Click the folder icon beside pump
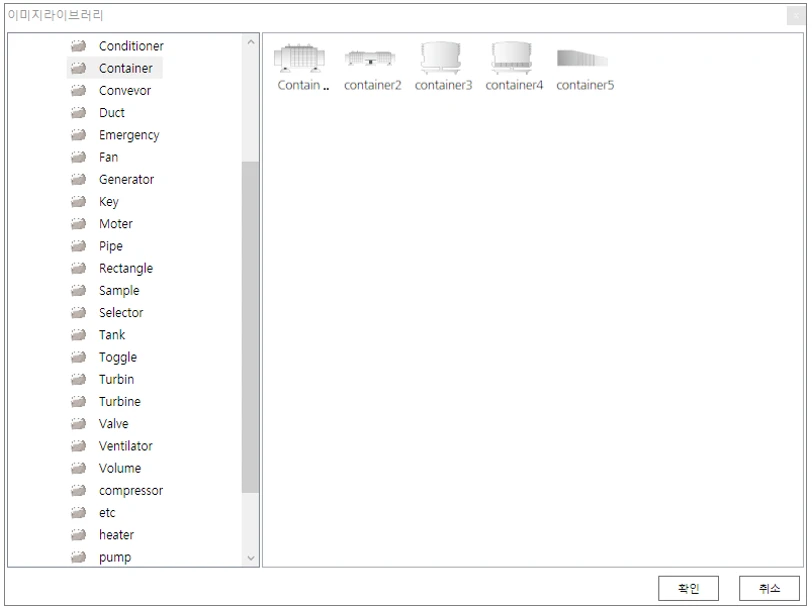This screenshot has height=611, width=812. coord(78,557)
